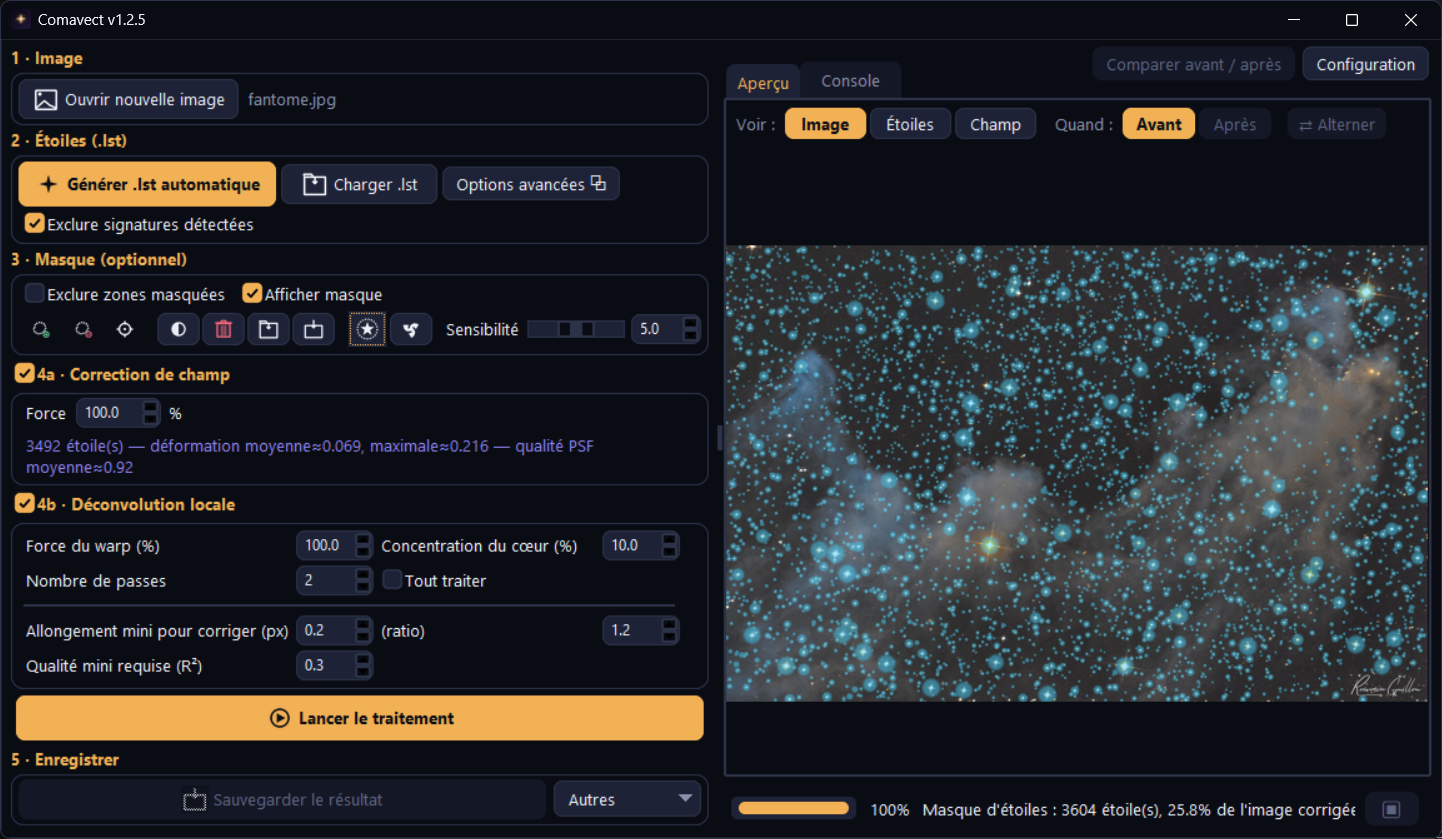The width and height of the screenshot is (1442, 839).
Task: Show the Champ view
Action: tap(995, 124)
